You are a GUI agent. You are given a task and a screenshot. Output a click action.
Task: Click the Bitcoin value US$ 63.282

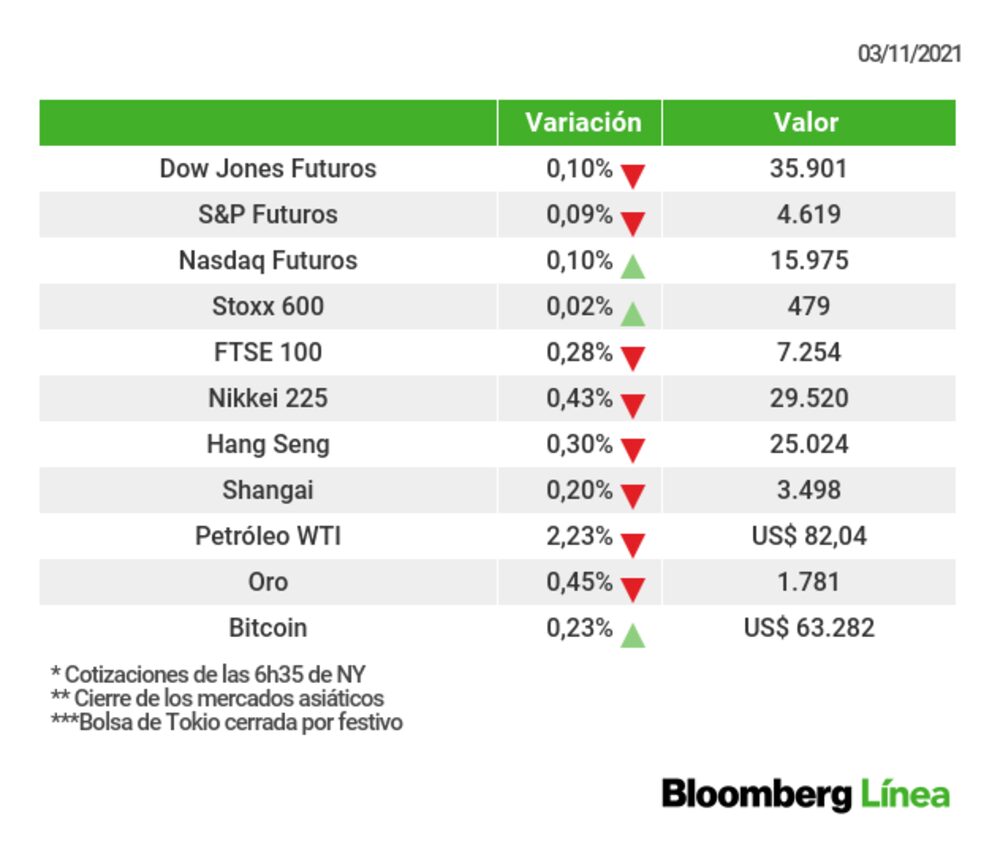[x=809, y=628]
